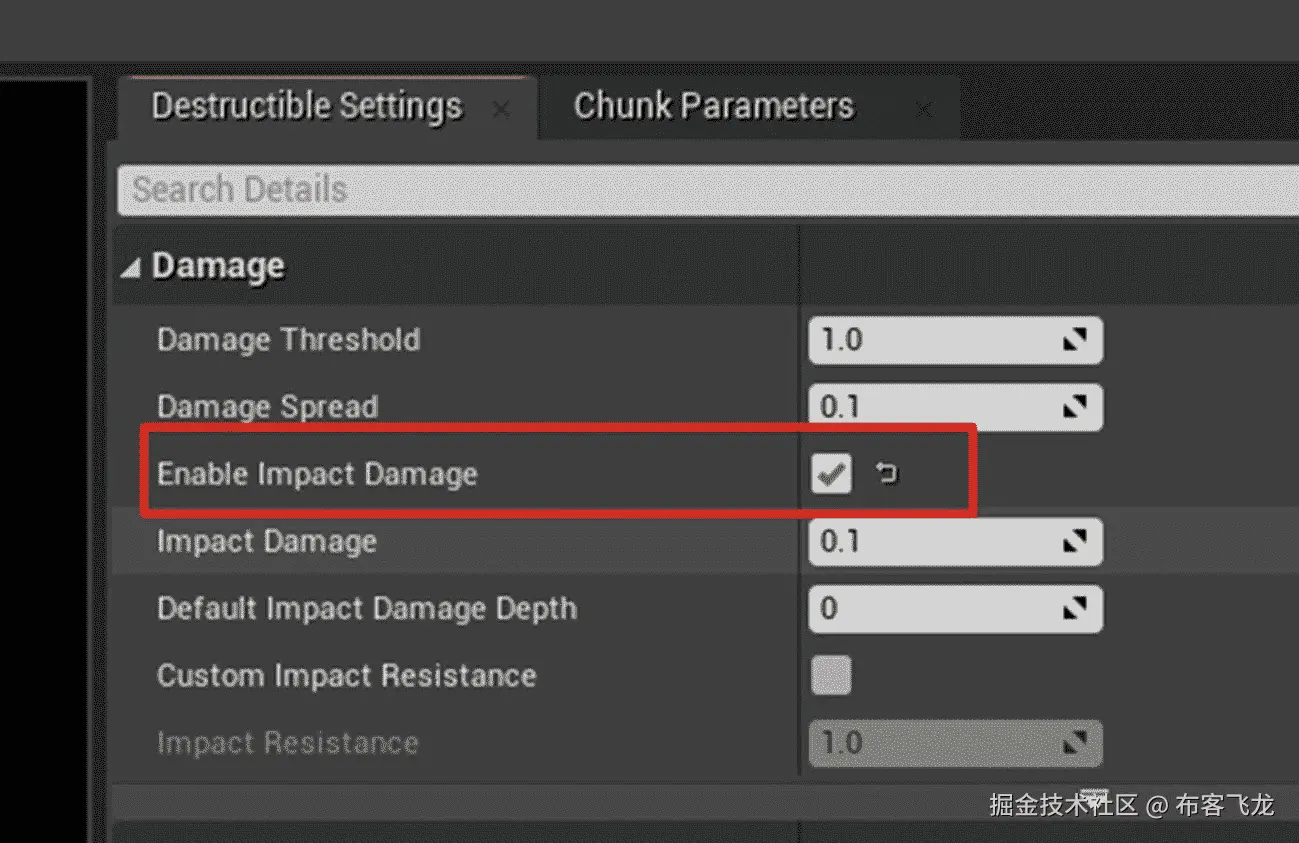Select the Destructible Settings tab
The width and height of the screenshot is (1299, 843).
(x=306, y=107)
